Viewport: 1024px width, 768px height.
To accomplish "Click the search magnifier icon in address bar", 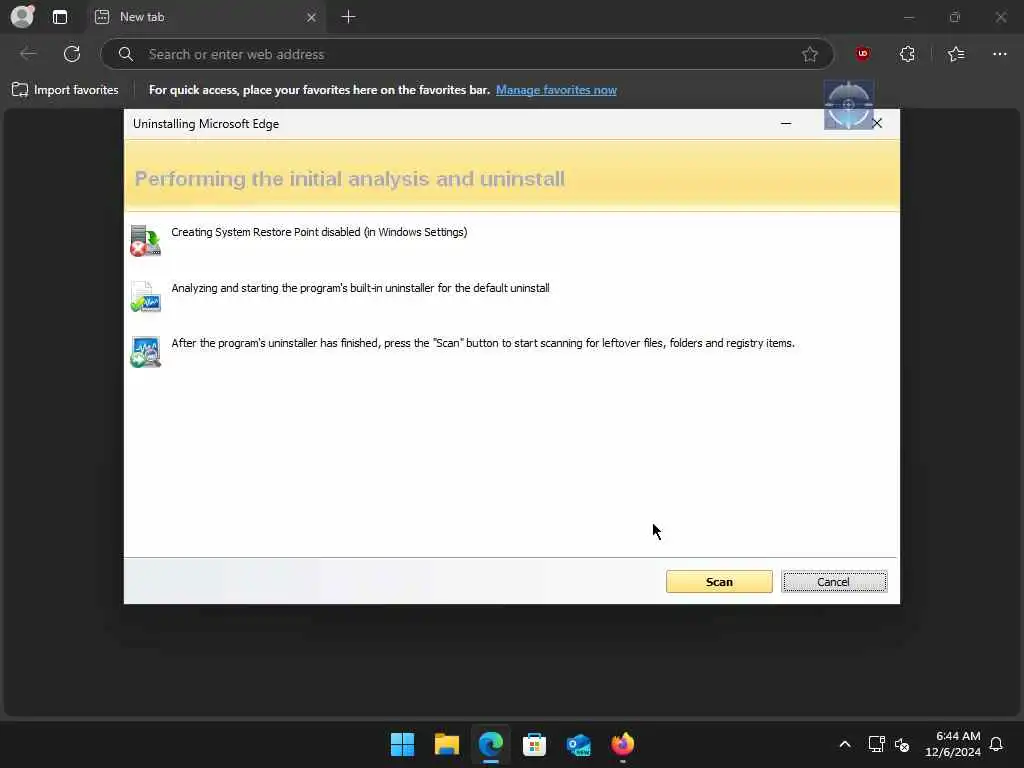I will pos(126,54).
